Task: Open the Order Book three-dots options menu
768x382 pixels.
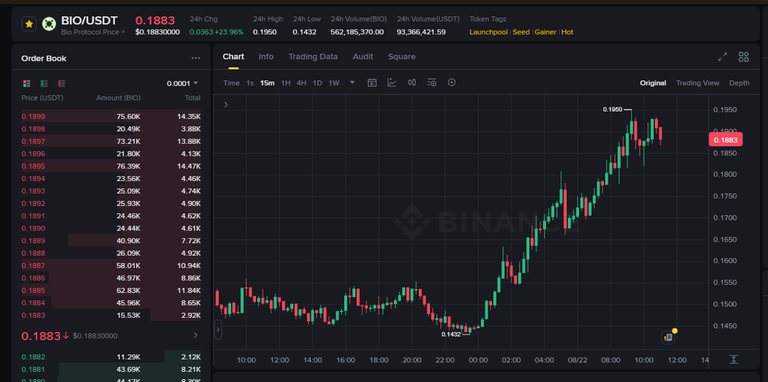Action: click(x=195, y=58)
